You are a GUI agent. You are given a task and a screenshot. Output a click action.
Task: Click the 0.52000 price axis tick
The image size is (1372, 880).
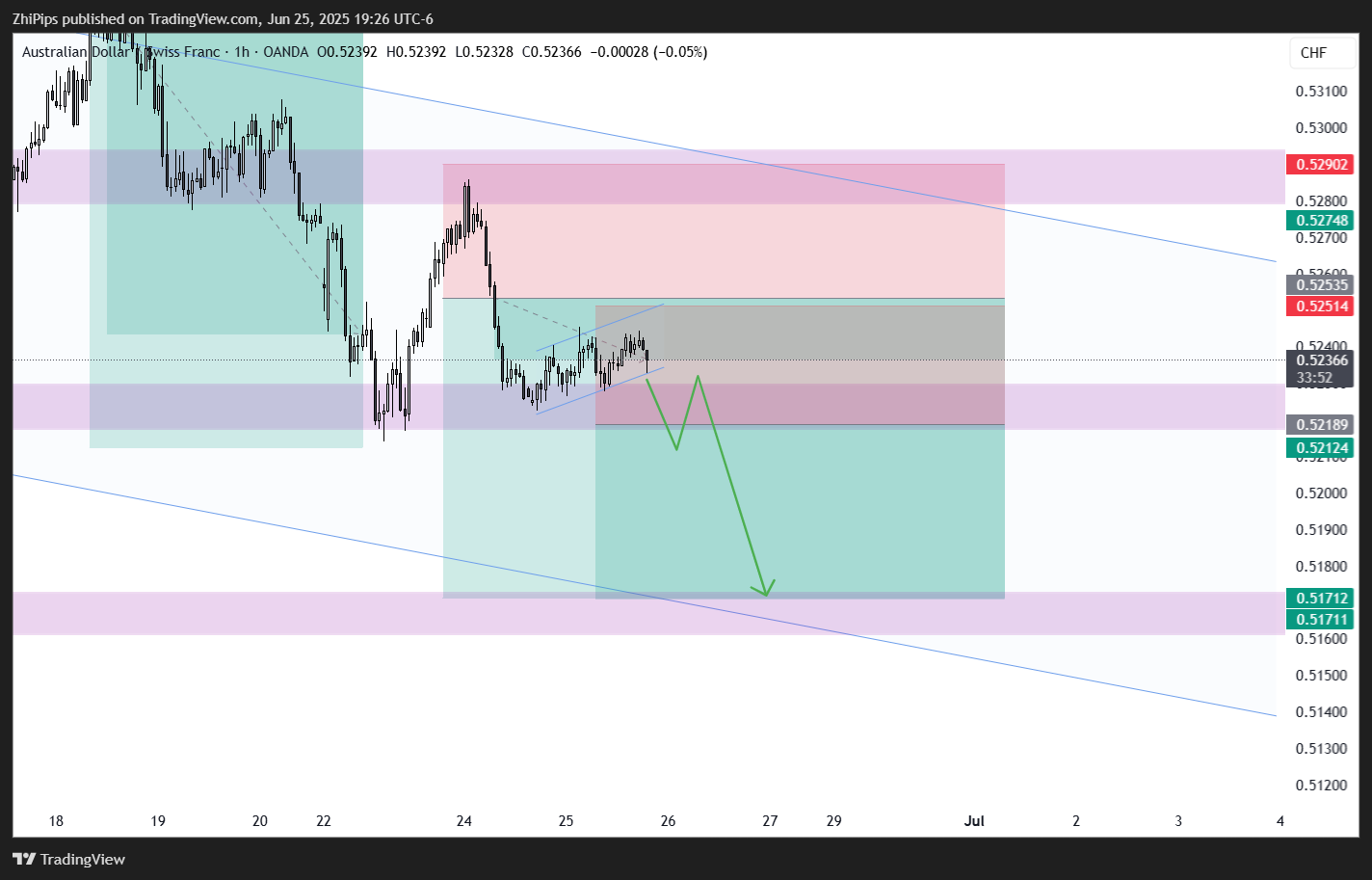[x=1321, y=493]
